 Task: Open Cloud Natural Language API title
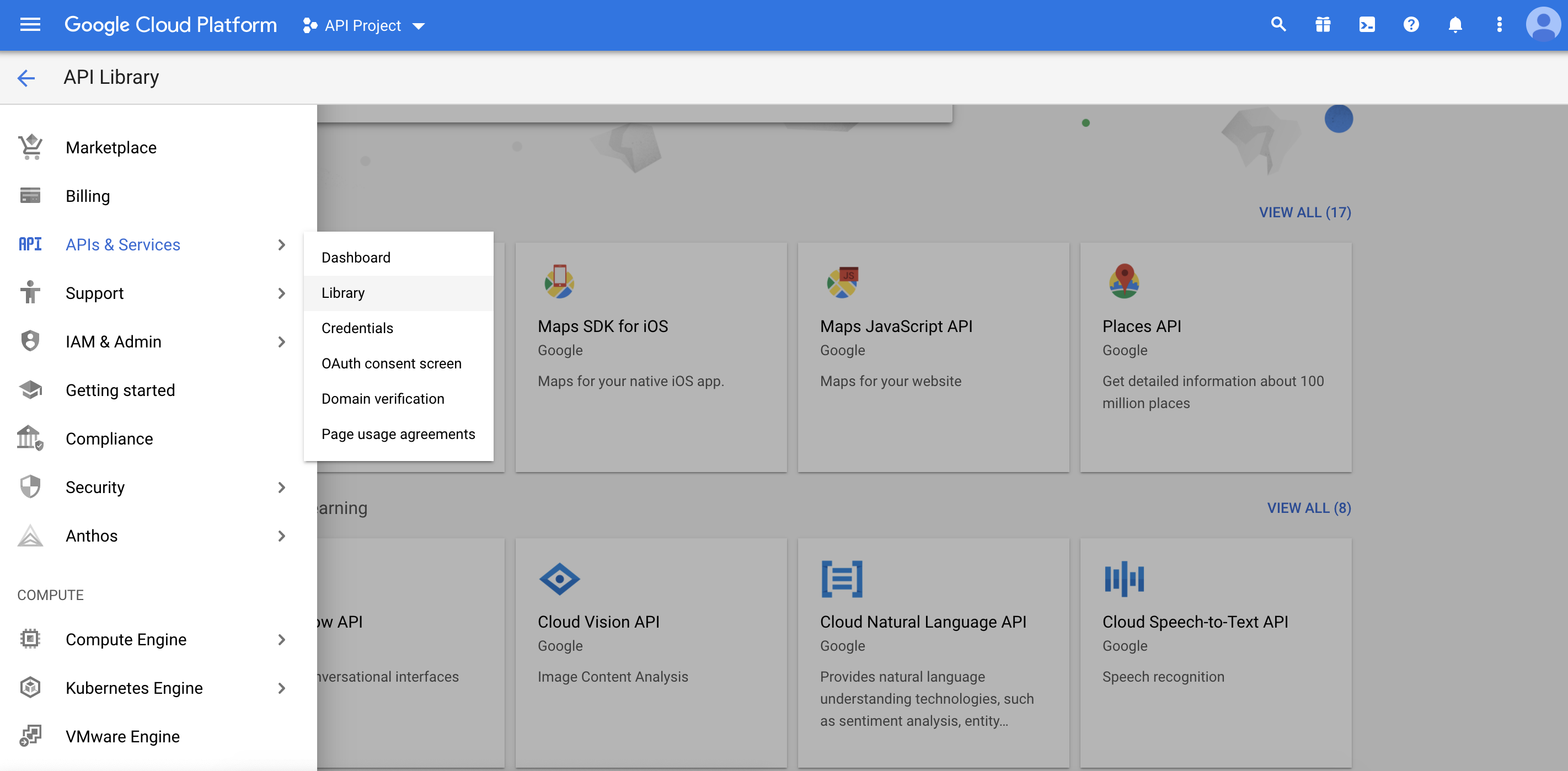[923, 622]
